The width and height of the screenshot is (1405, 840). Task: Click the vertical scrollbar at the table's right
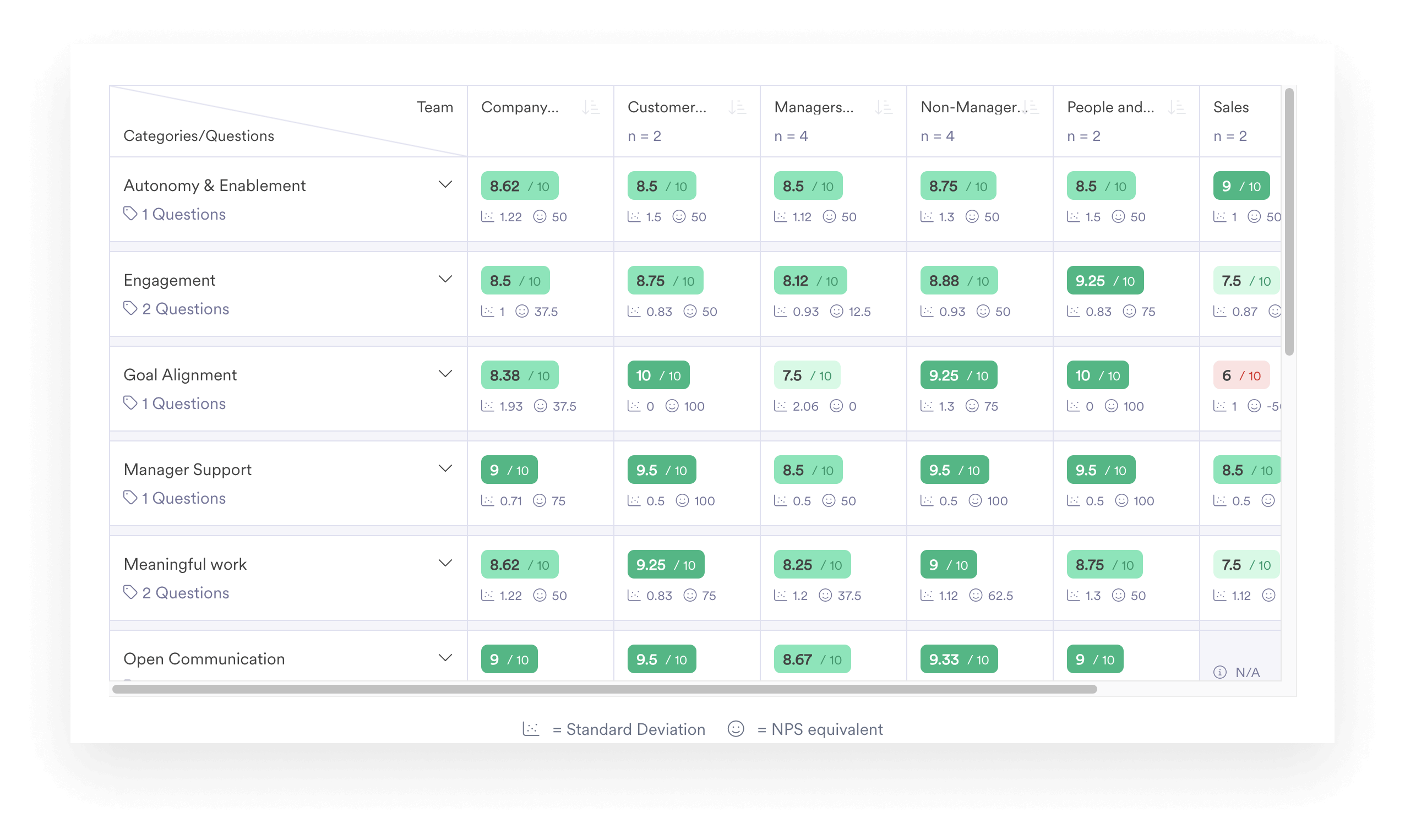pos(1289,221)
